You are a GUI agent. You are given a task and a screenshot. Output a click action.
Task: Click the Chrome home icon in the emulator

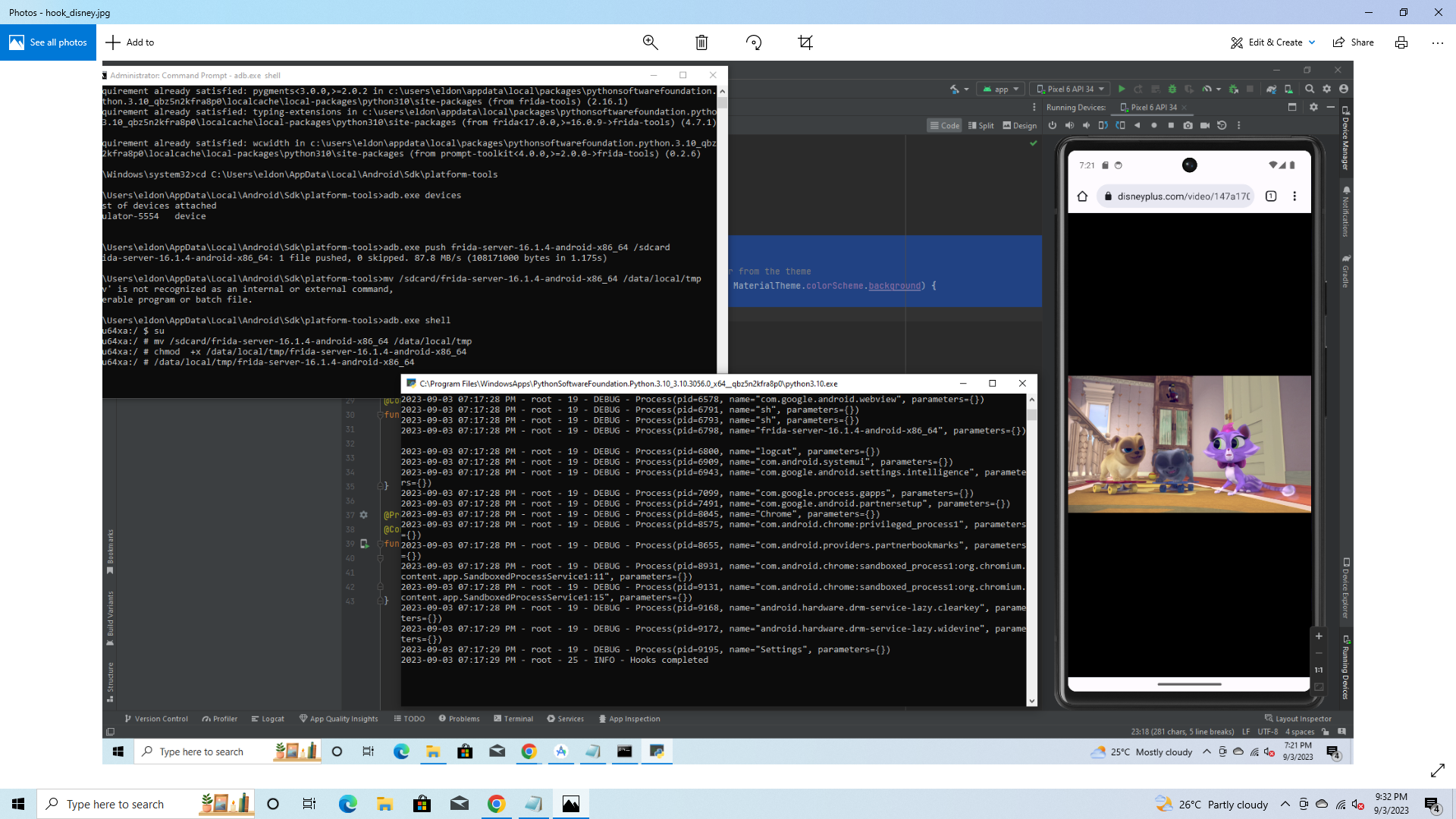click(1082, 196)
